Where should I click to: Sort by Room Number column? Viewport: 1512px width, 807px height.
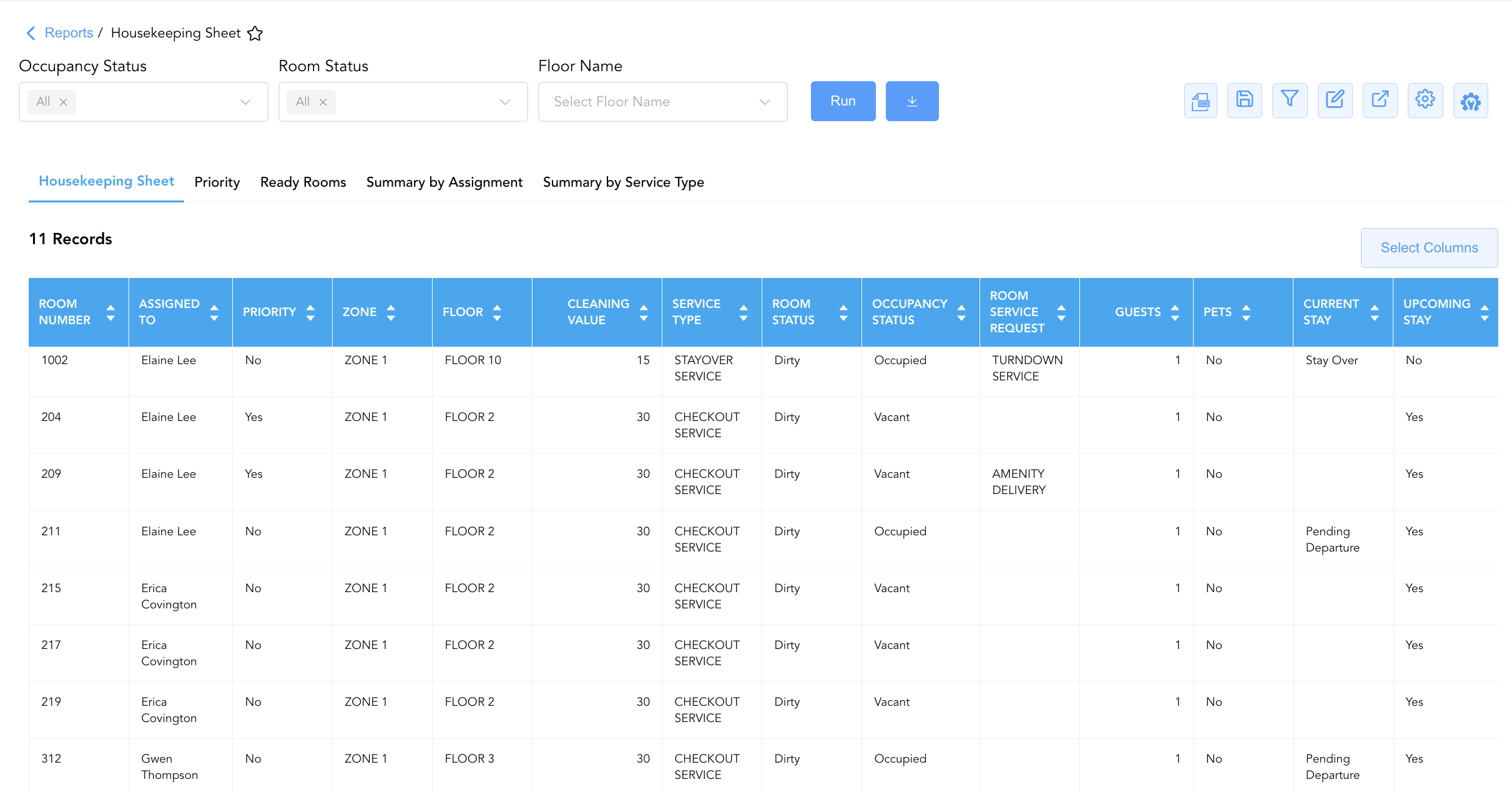pyautogui.click(x=110, y=312)
